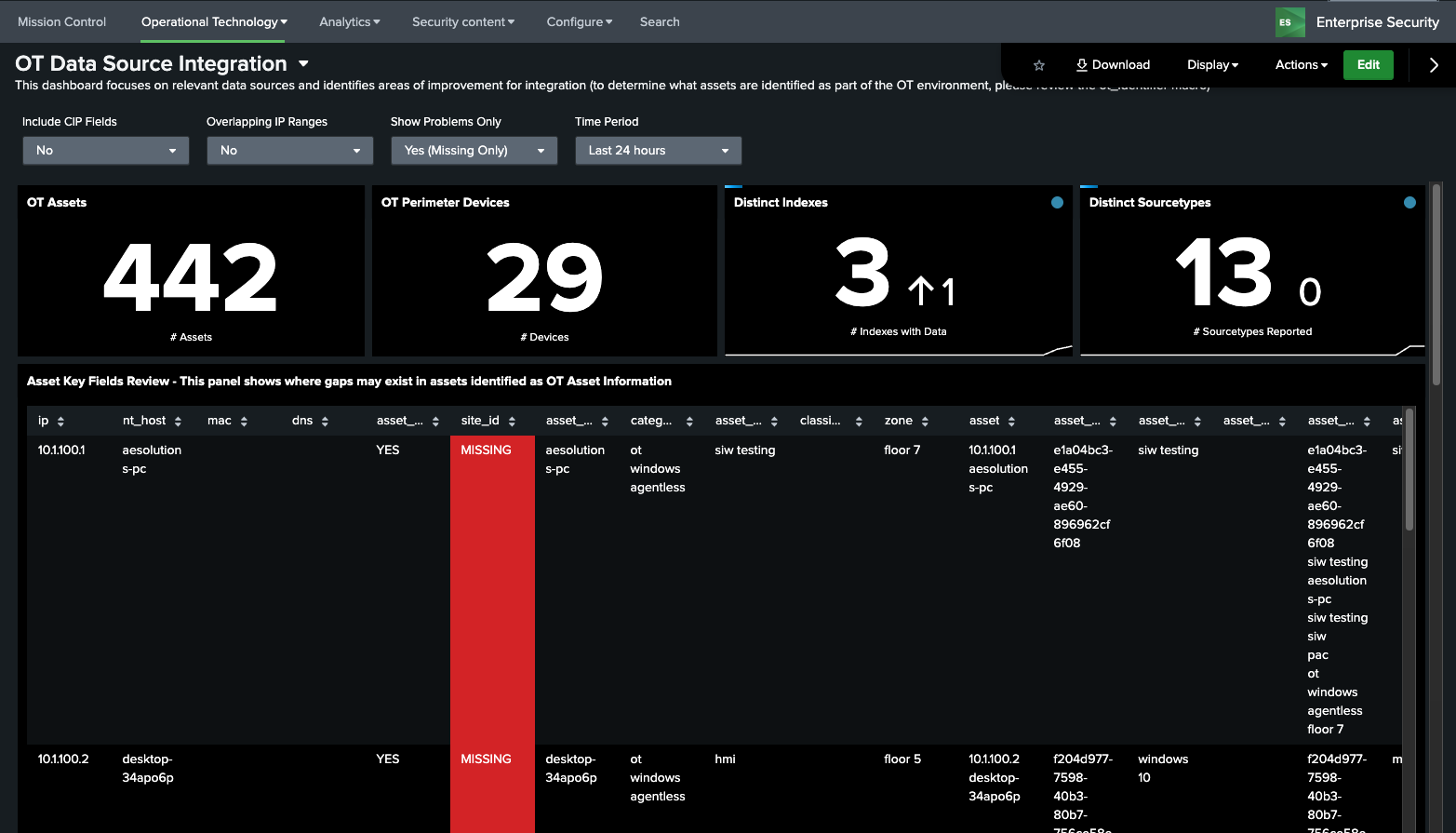The width and height of the screenshot is (1456, 833).
Task: Sort the zone column
Action: click(x=907, y=421)
